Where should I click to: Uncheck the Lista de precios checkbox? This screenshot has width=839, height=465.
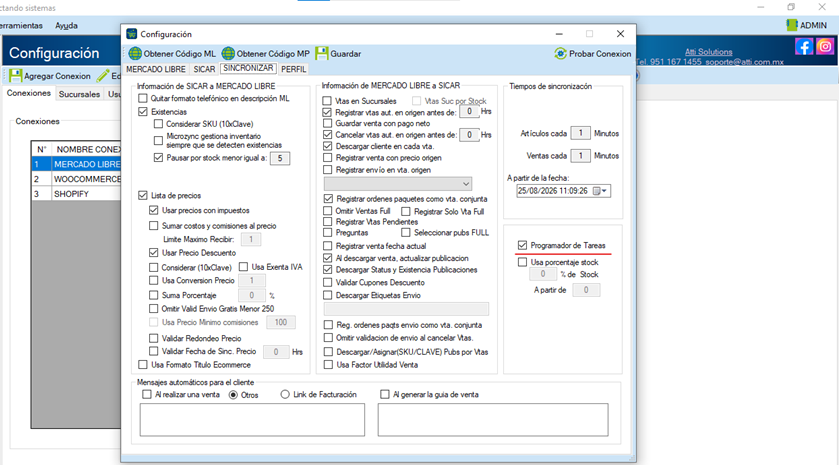tap(143, 195)
